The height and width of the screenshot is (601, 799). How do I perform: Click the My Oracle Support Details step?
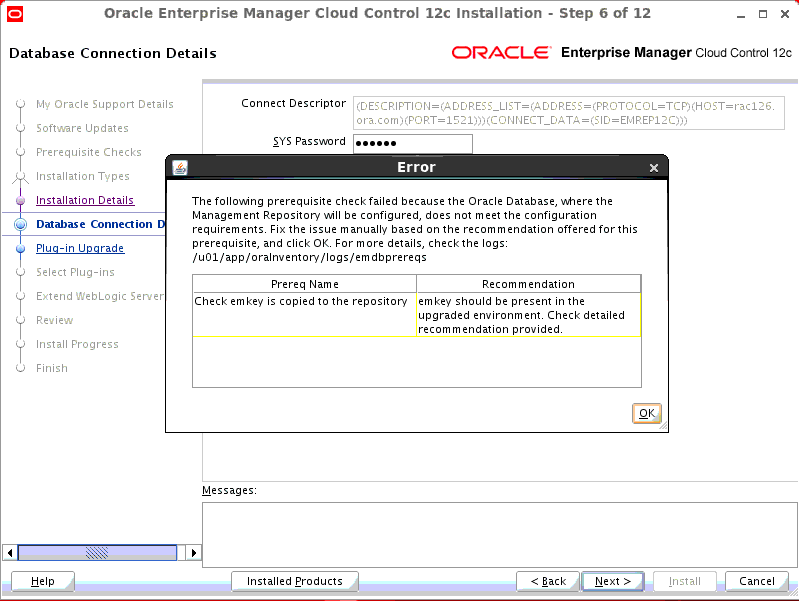pyautogui.click(x=104, y=104)
